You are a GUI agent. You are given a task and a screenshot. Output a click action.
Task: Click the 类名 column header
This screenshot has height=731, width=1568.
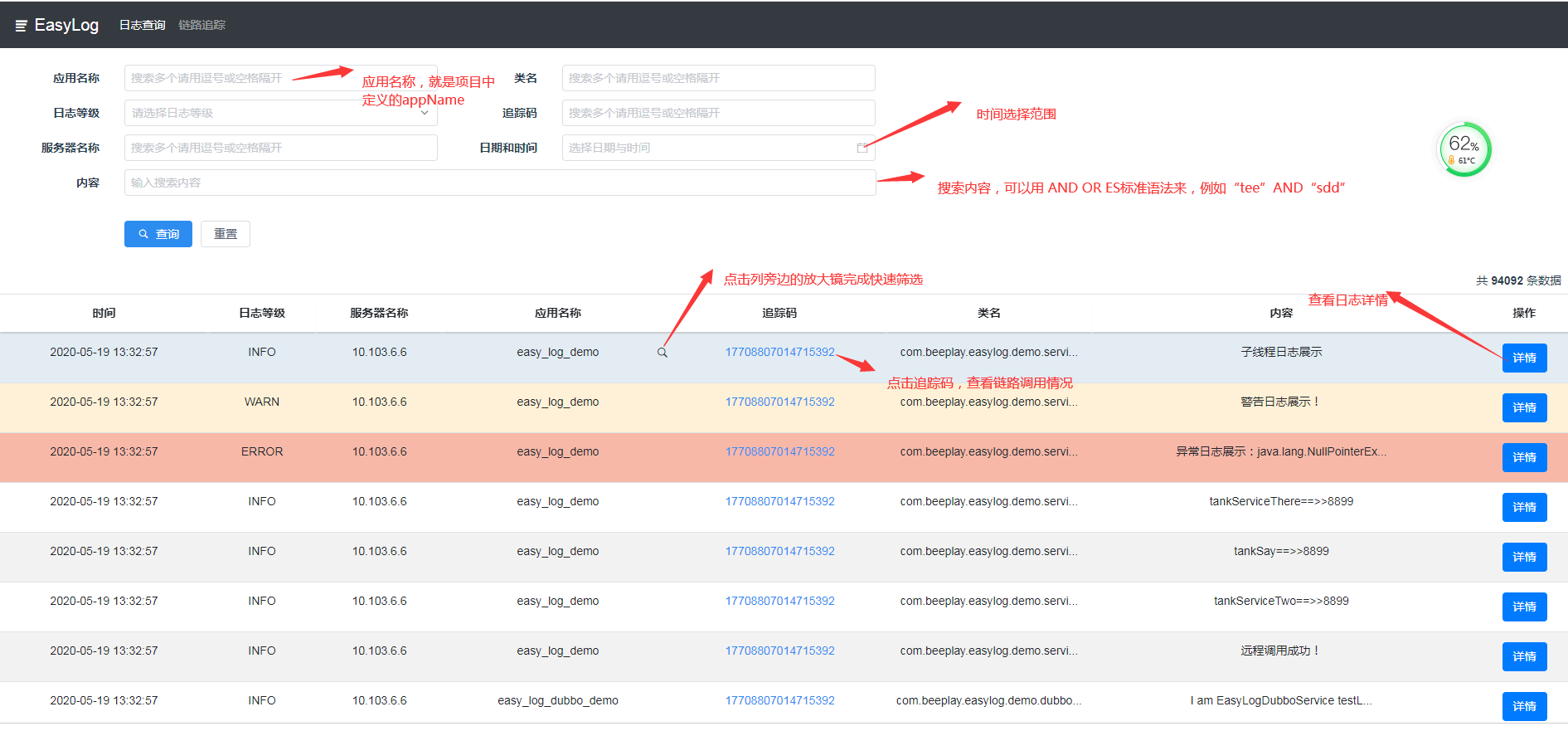pyautogui.click(x=989, y=313)
